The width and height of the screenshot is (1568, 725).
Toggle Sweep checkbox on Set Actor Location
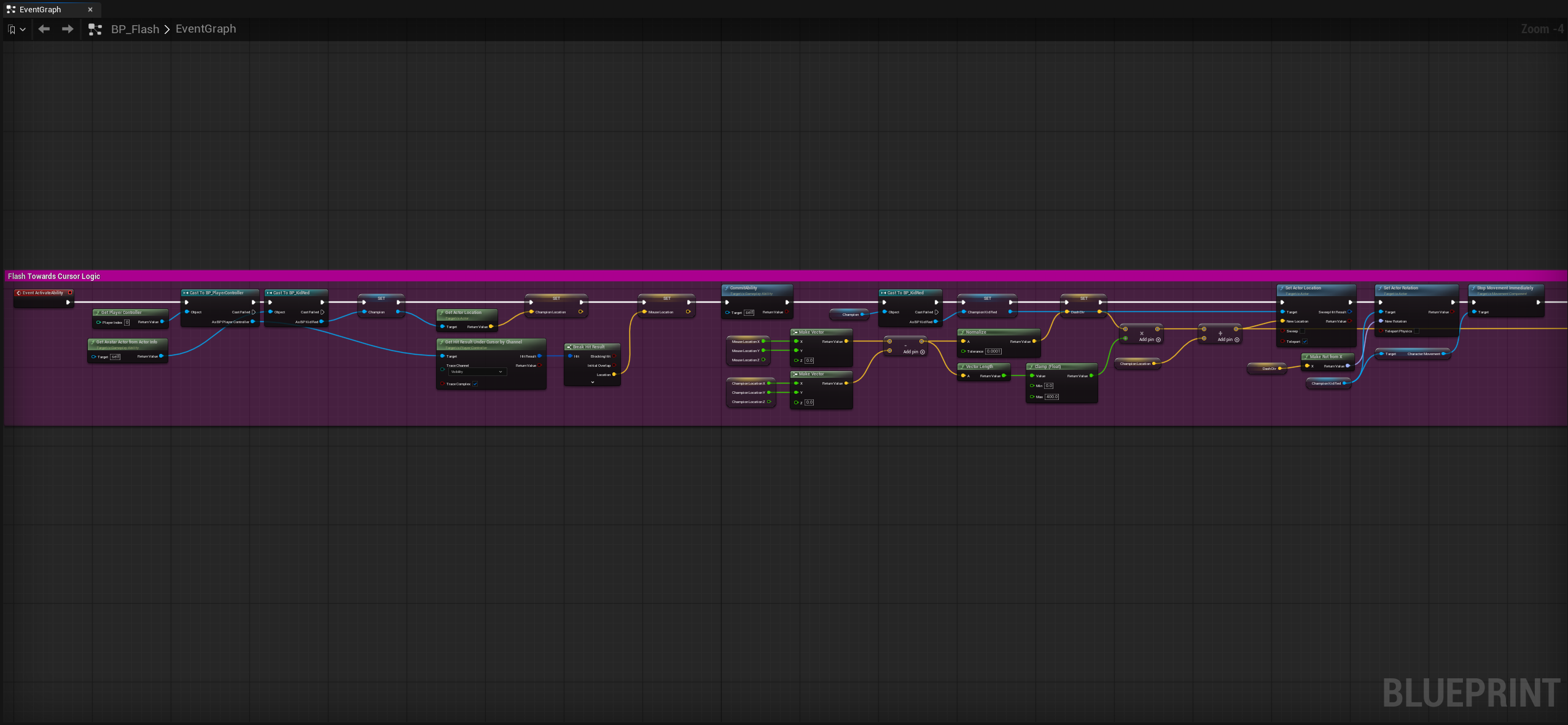pyautogui.click(x=1302, y=331)
